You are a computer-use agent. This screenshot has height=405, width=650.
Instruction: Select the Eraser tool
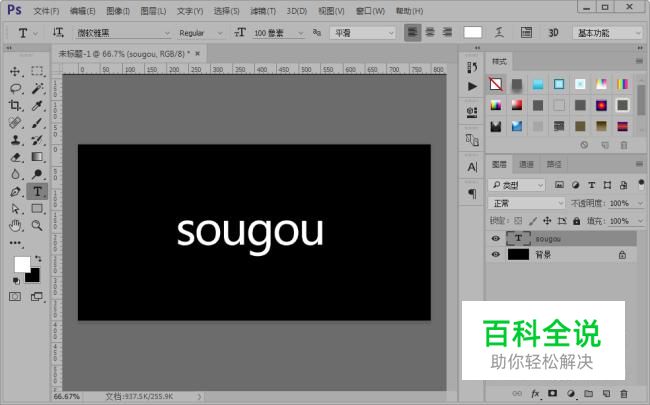click(15, 157)
